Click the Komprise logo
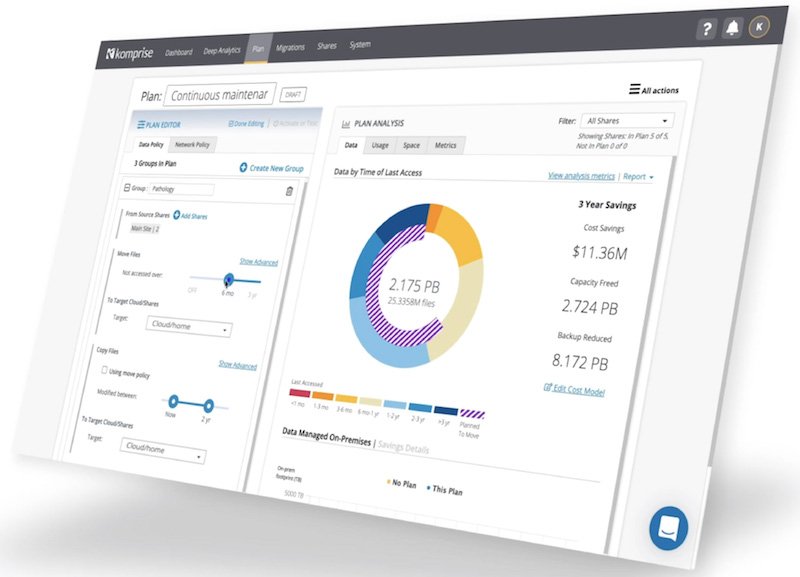This screenshot has height=577, width=800. point(130,53)
